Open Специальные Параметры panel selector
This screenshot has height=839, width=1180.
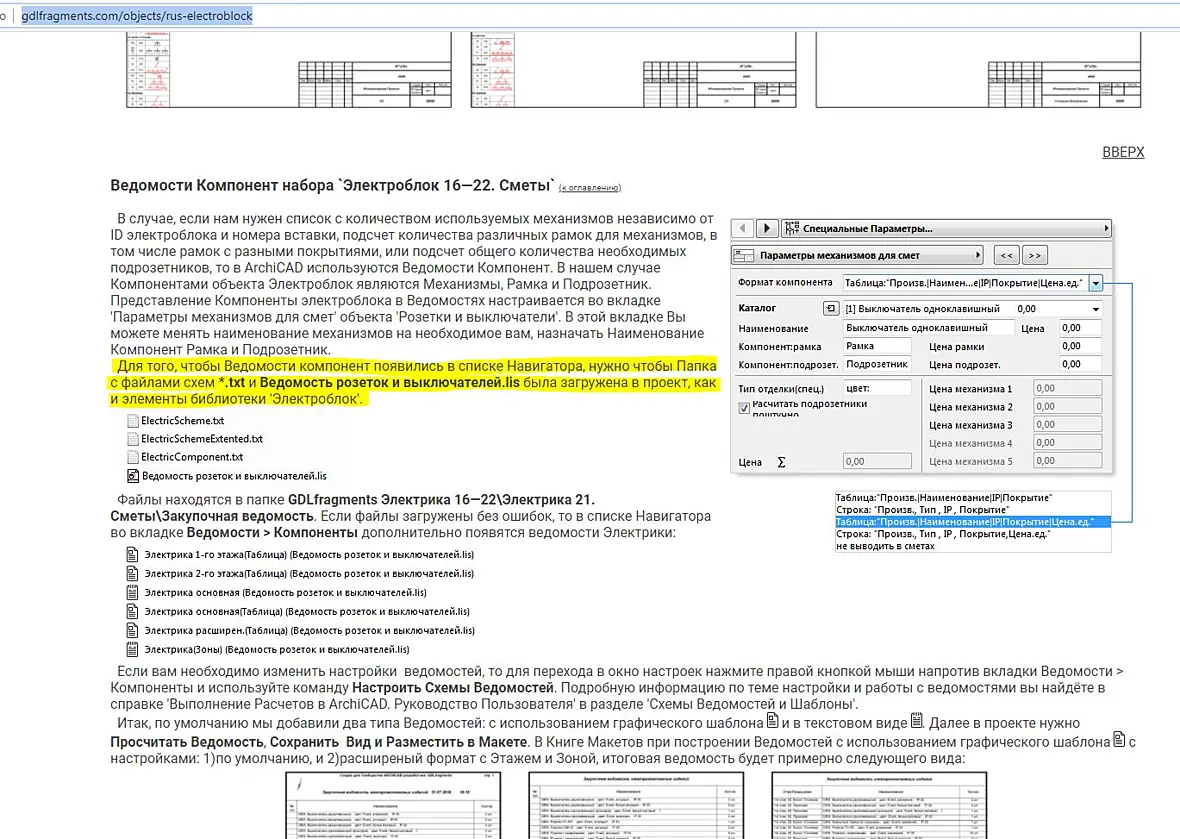947,228
